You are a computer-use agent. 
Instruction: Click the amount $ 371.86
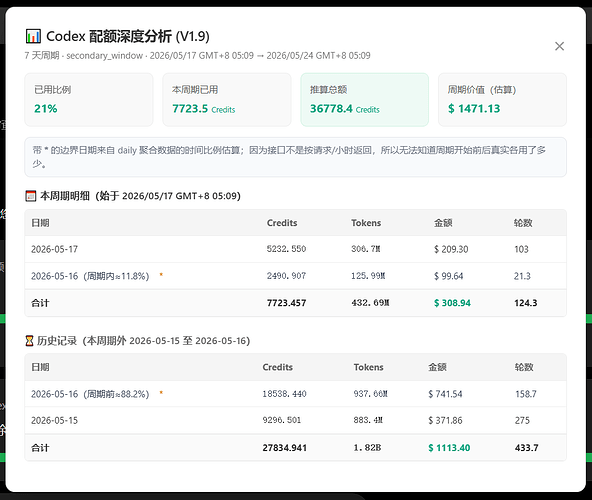tap(445, 420)
